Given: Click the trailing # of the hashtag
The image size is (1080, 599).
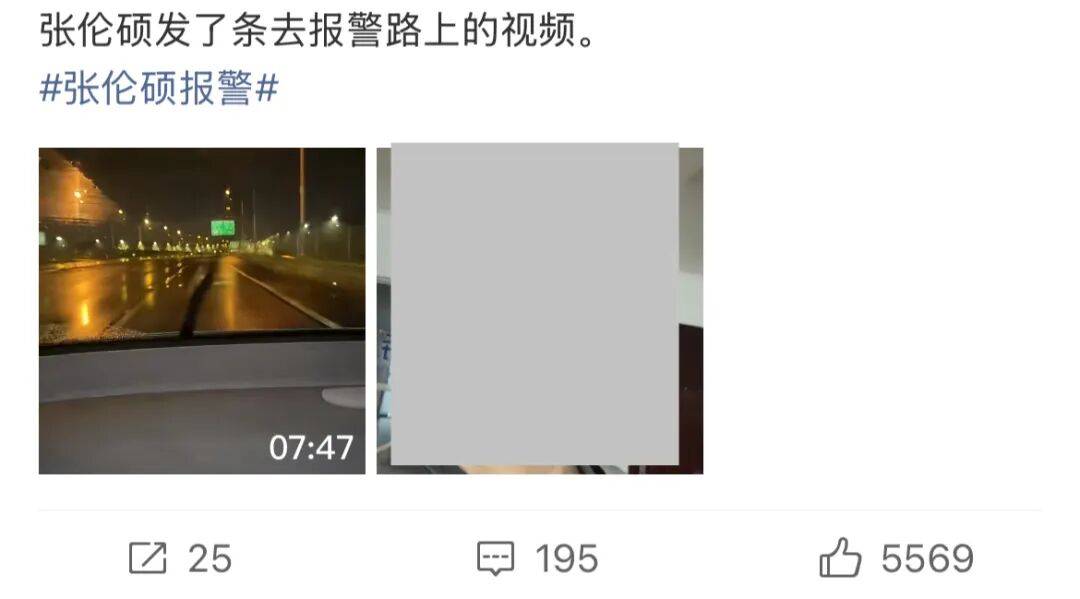Looking at the screenshot, I should coord(267,89).
